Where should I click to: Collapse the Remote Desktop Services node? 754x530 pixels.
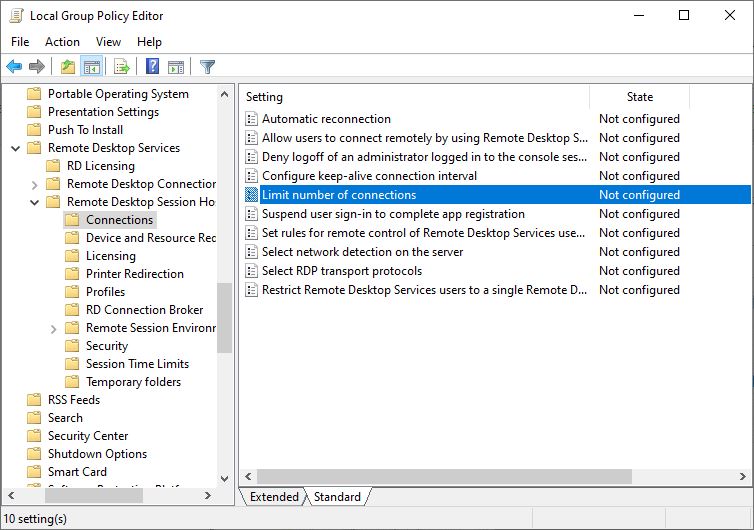pos(15,148)
